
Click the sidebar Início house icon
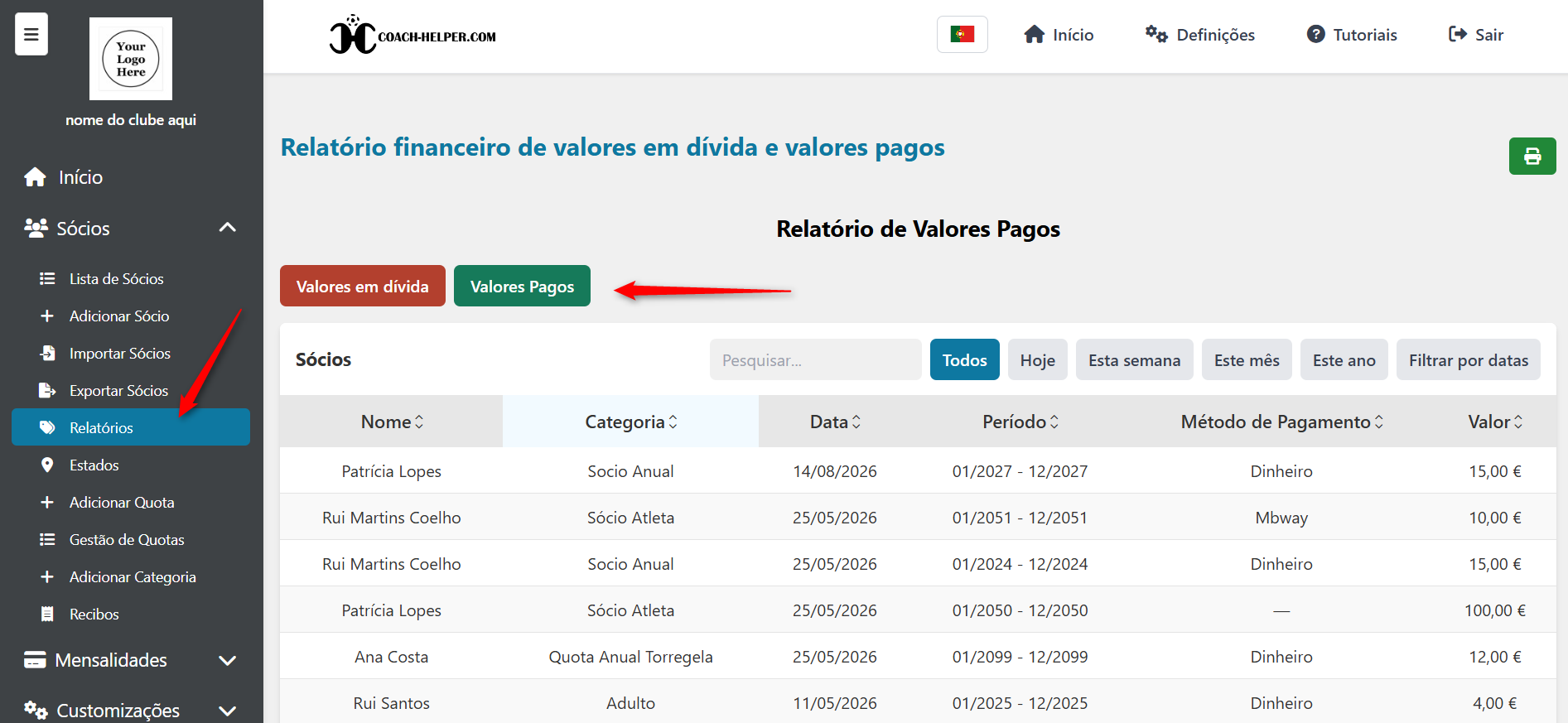35,177
